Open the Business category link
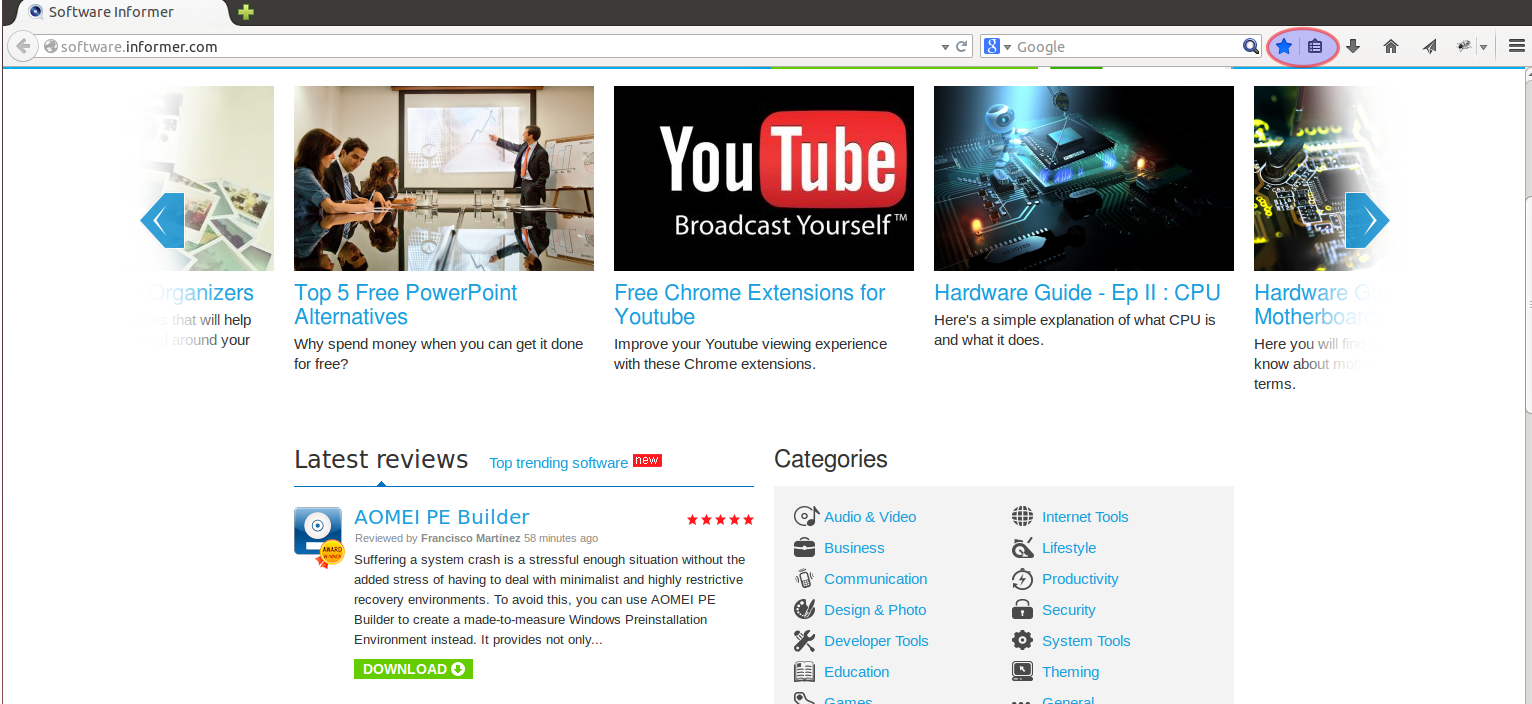This screenshot has width=1532, height=704. (x=854, y=548)
